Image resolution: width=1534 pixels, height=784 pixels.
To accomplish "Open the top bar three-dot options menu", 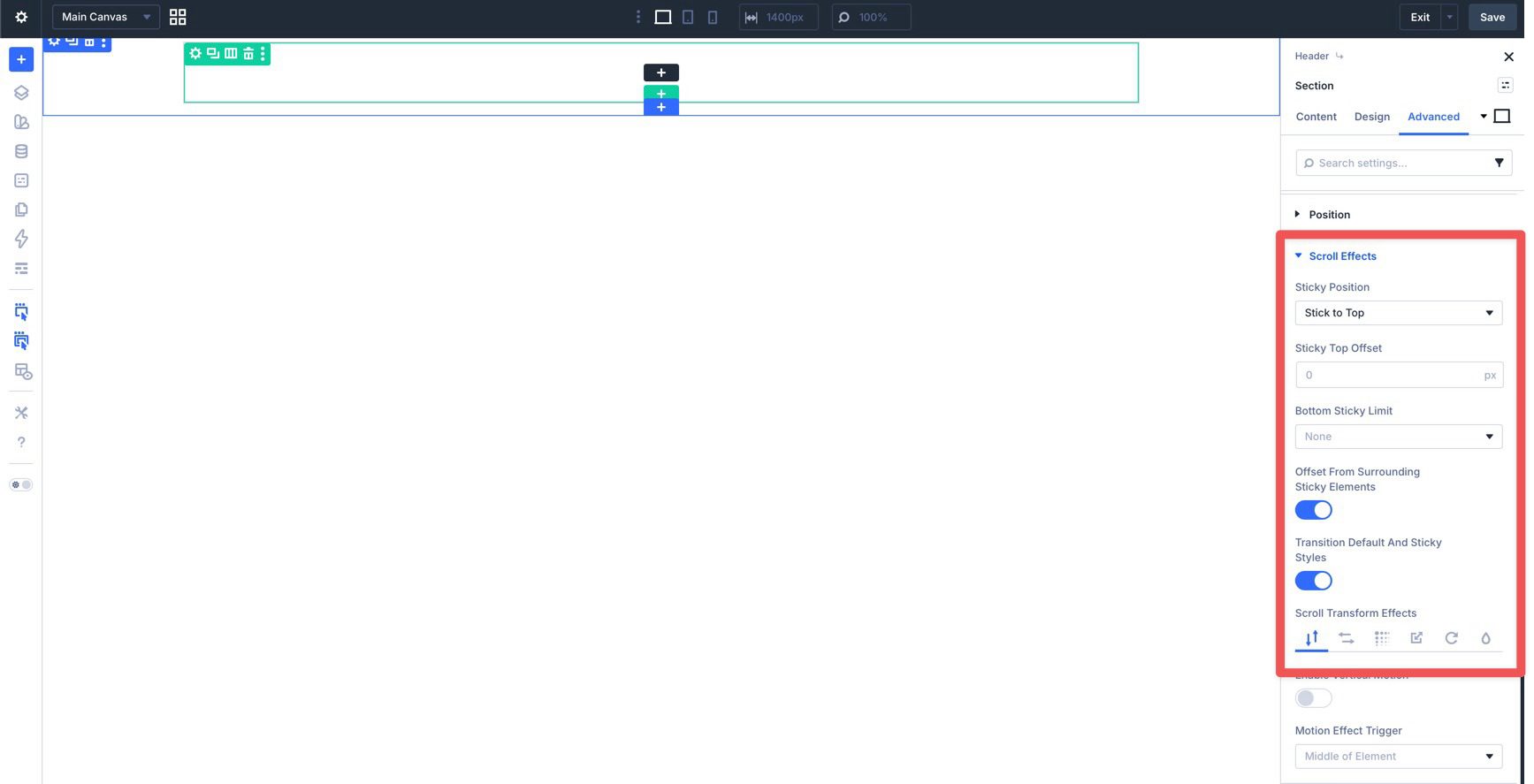I will (638, 17).
